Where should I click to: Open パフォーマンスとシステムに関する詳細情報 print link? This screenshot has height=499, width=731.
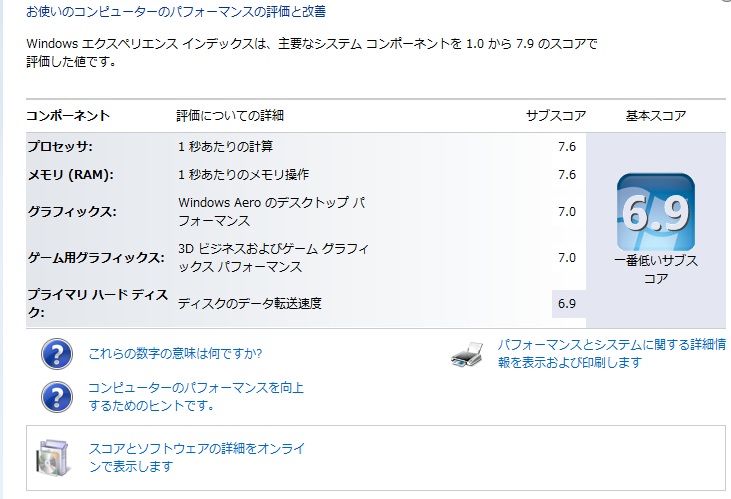coord(612,353)
